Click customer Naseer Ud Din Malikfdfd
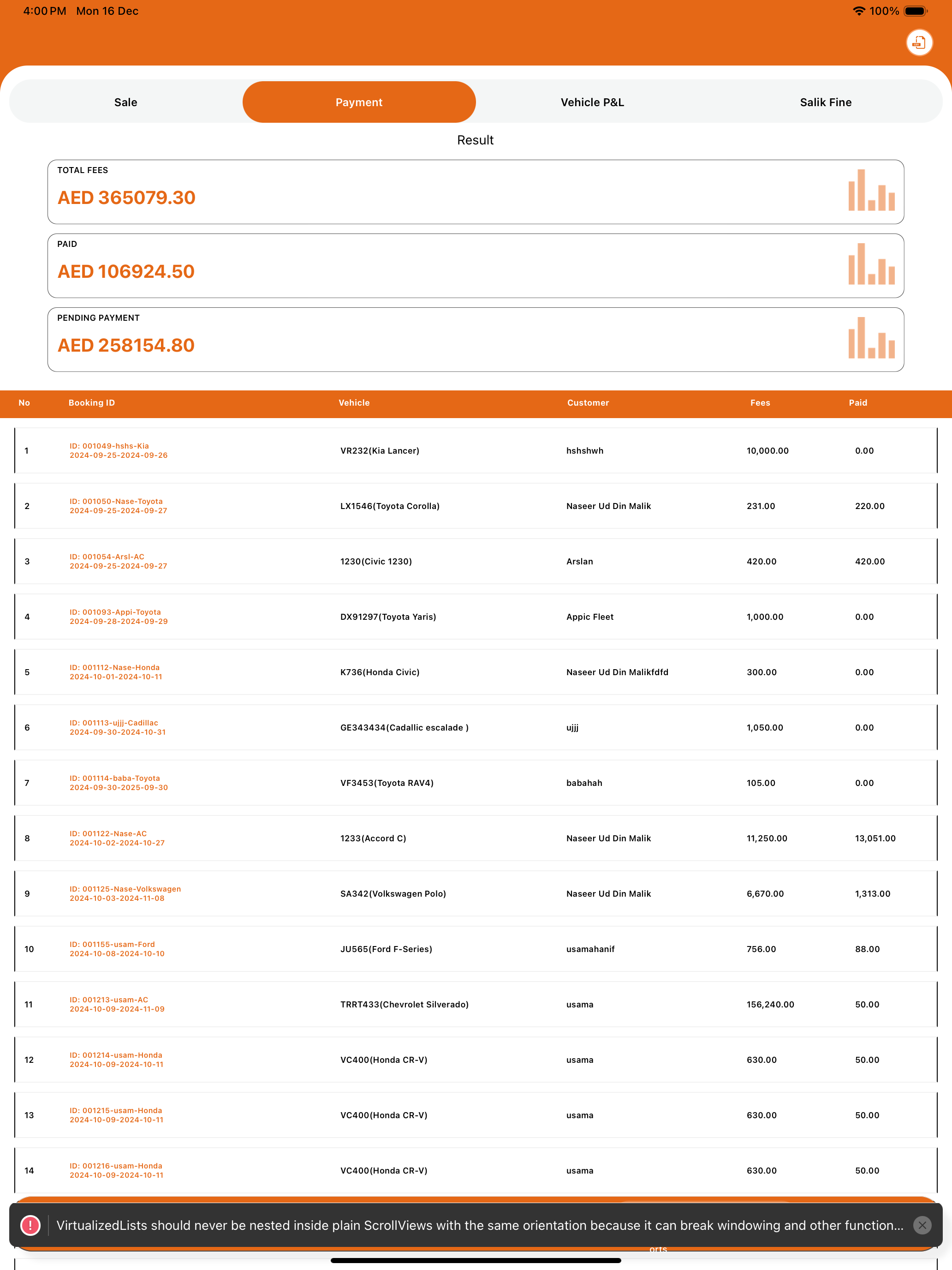This screenshot has height=1270, width=952. (618, 672)
